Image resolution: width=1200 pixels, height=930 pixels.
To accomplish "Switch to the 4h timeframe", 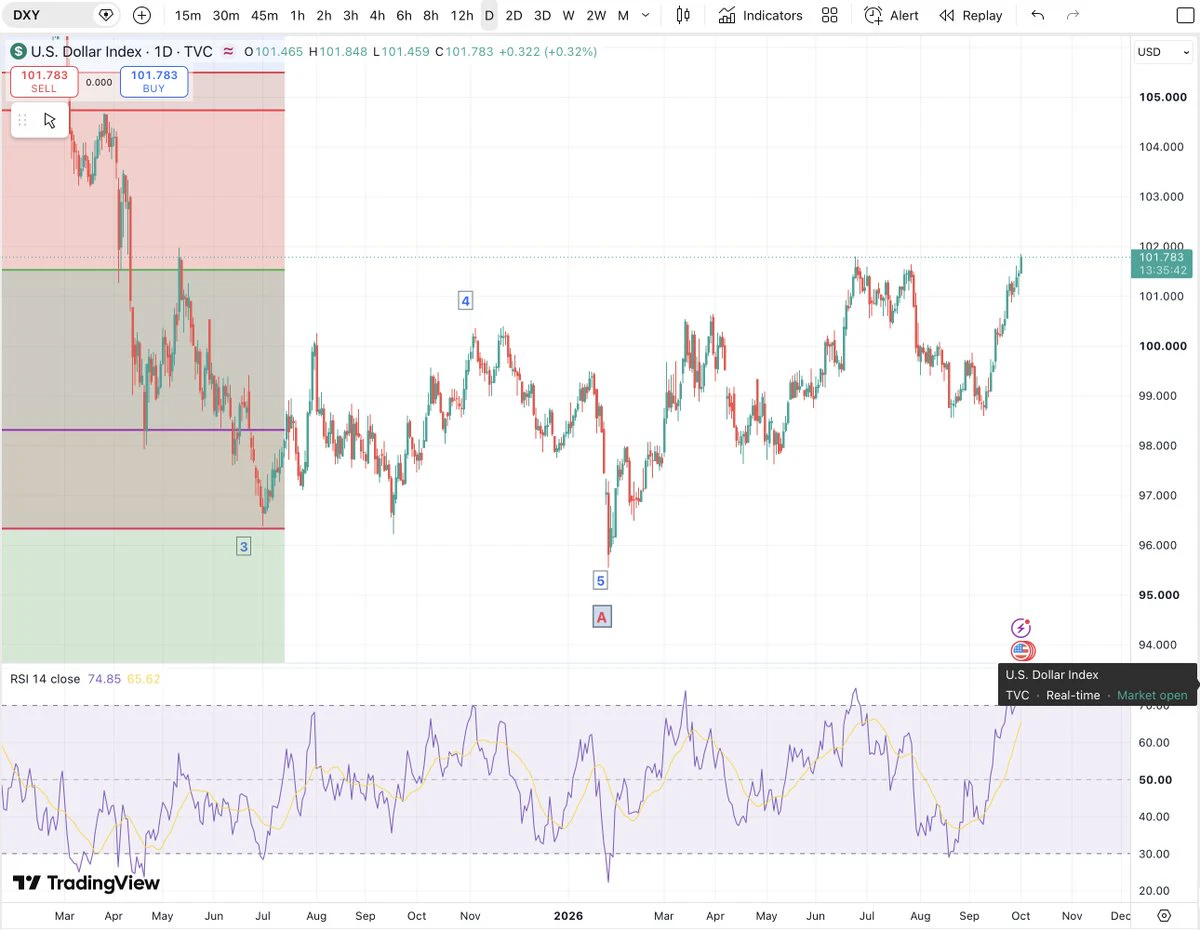I will coord(377,15).
